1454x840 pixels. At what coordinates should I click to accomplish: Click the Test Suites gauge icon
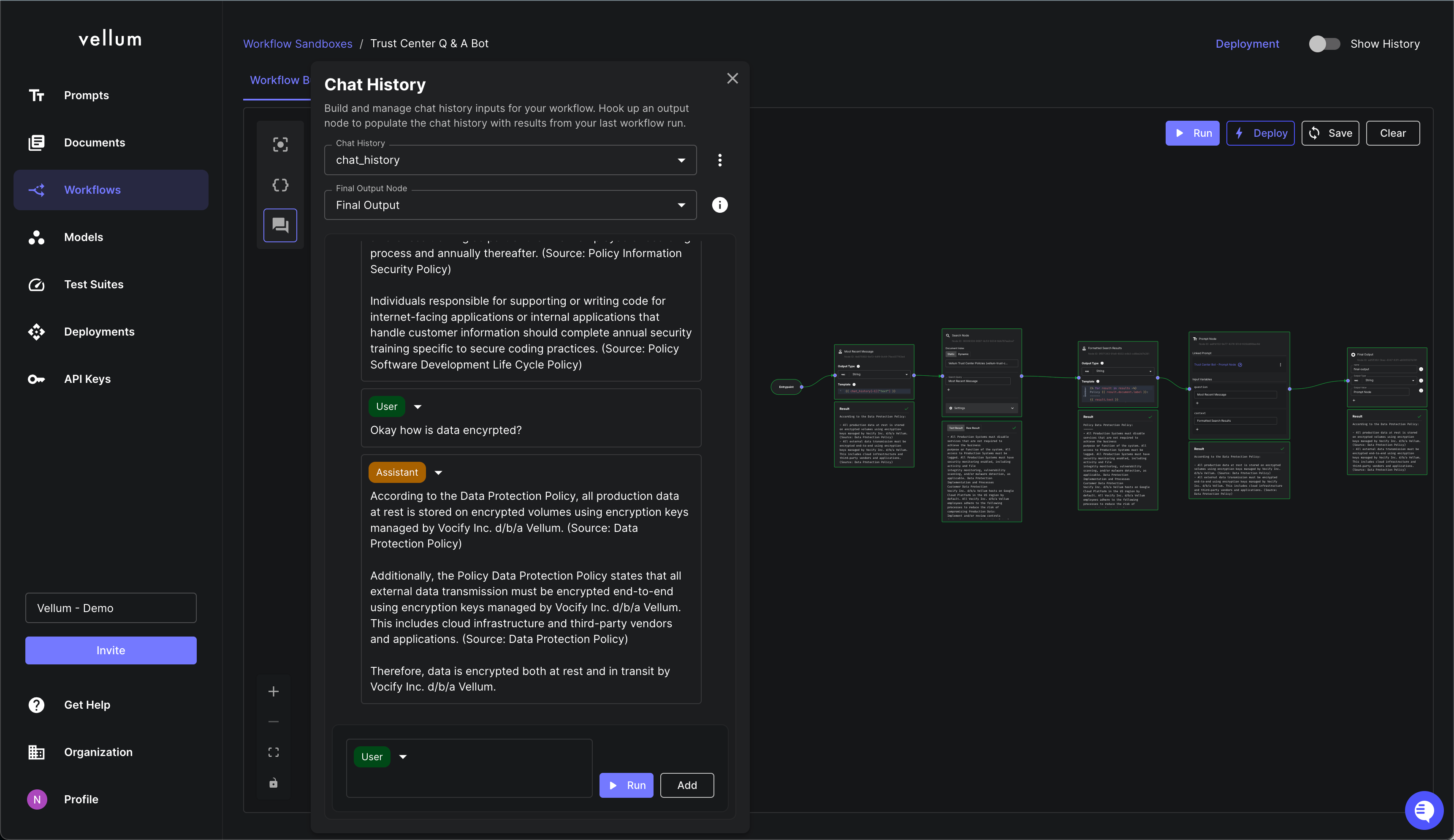coord(36,285)
